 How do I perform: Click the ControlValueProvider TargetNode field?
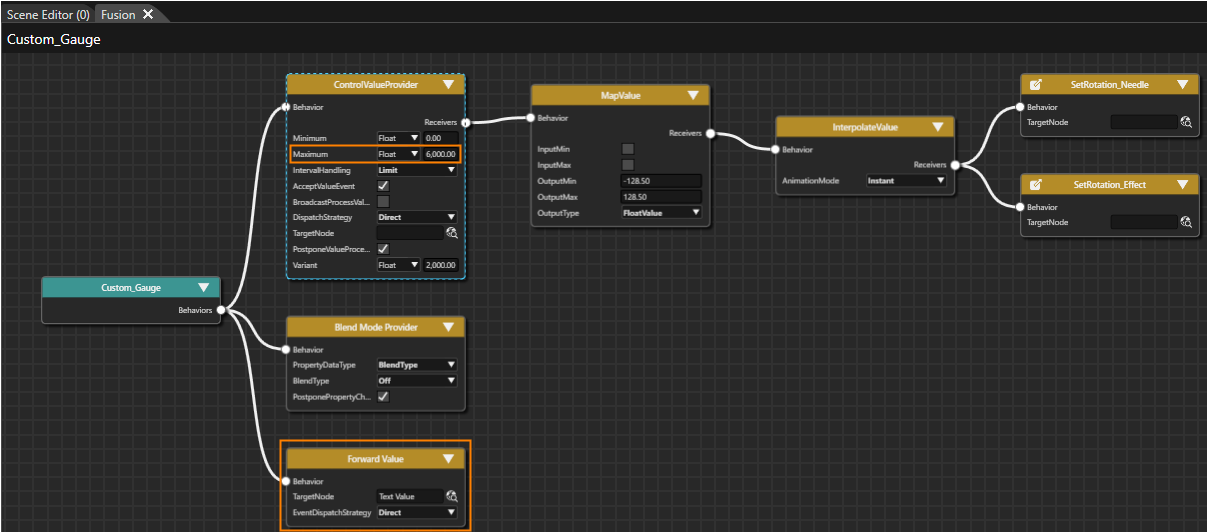[x=410, y=233]
